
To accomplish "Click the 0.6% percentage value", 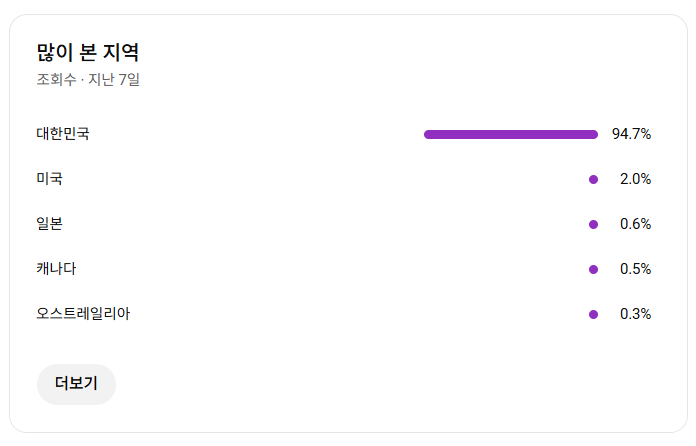I will [x=635, y=224].
